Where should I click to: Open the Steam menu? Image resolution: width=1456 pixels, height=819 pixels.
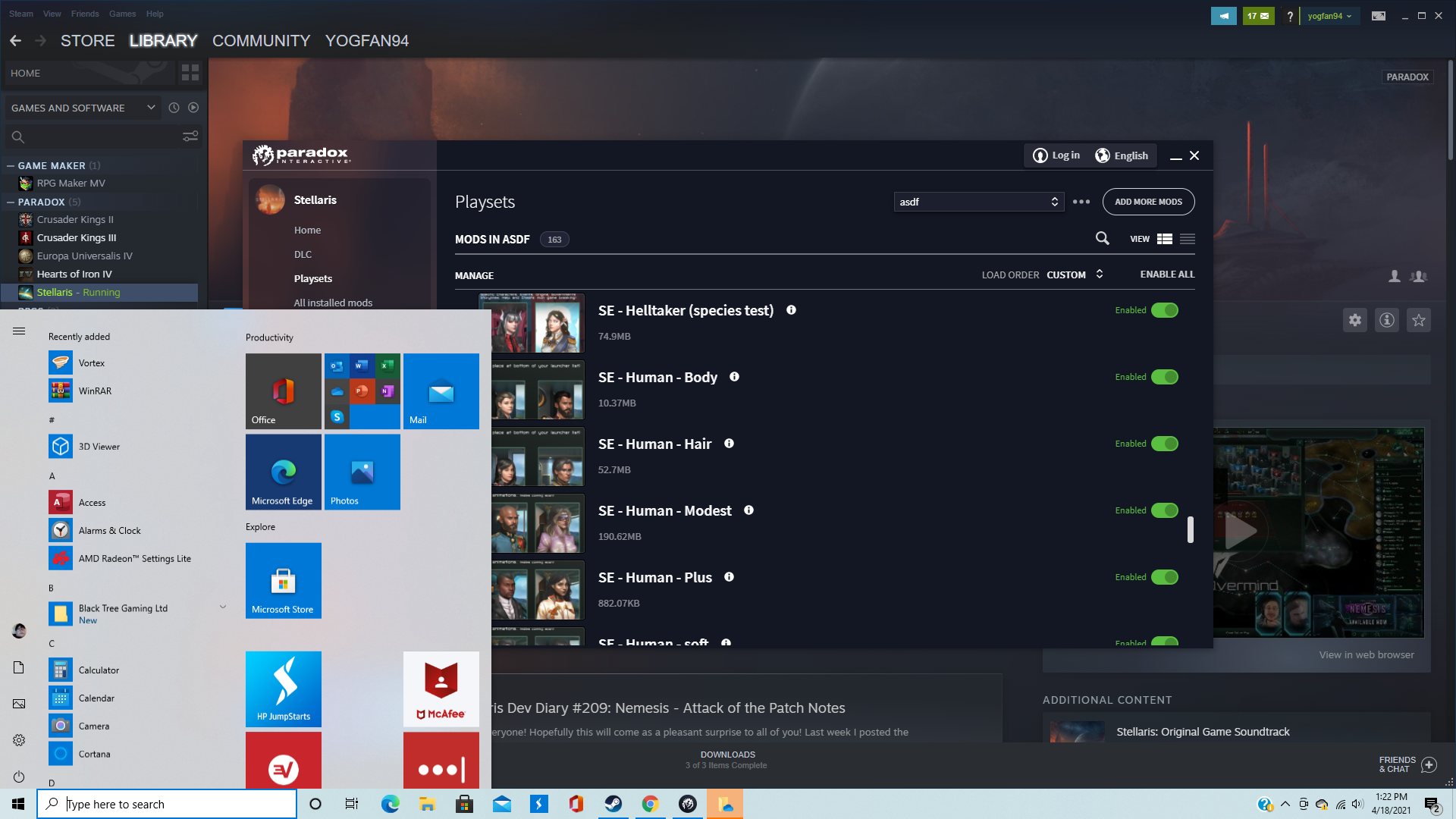(x=21, y=14)
